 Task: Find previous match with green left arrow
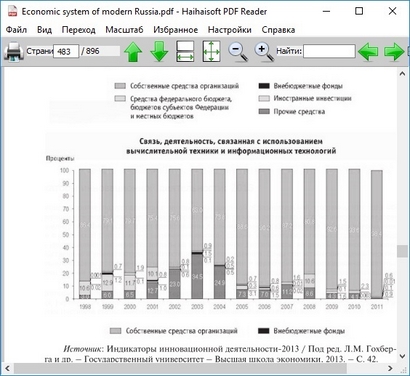tap(368, 51)
